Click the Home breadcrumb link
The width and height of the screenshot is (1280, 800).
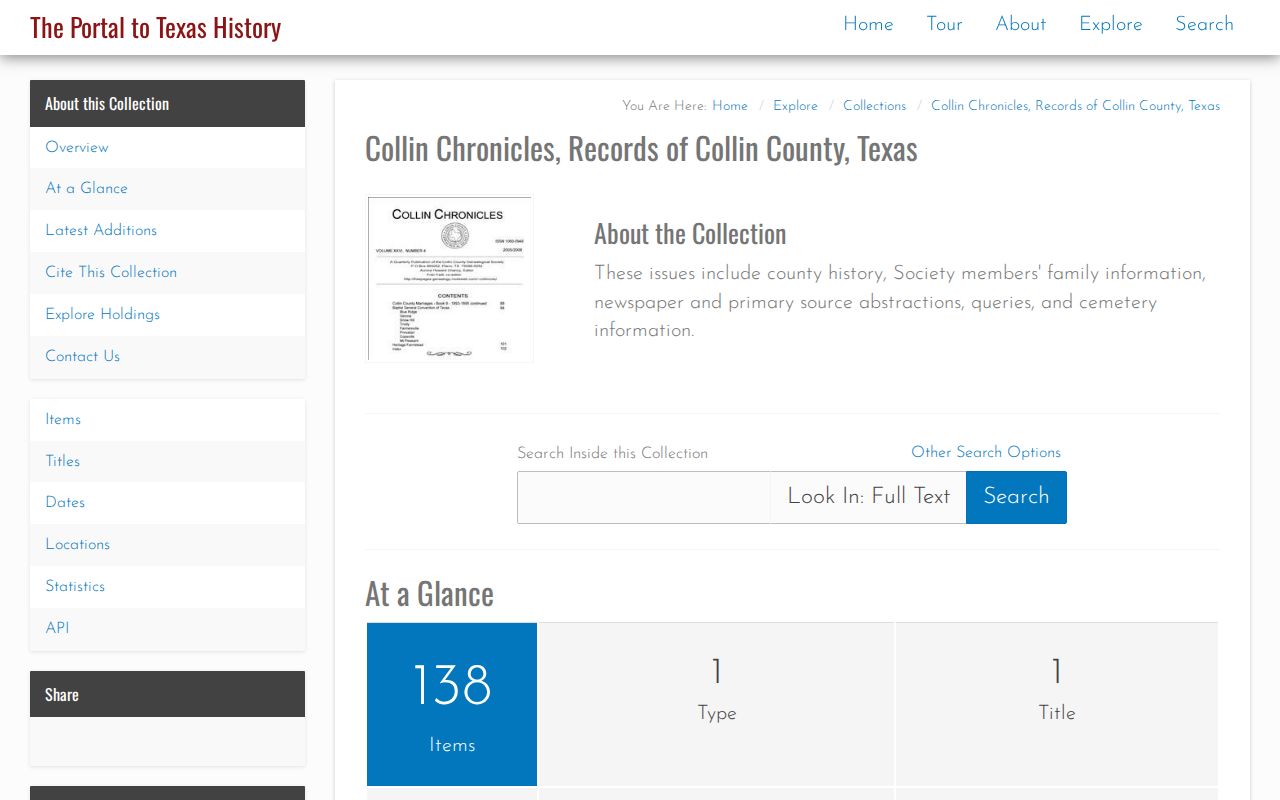pyautogui.click(x=730, y=106)
